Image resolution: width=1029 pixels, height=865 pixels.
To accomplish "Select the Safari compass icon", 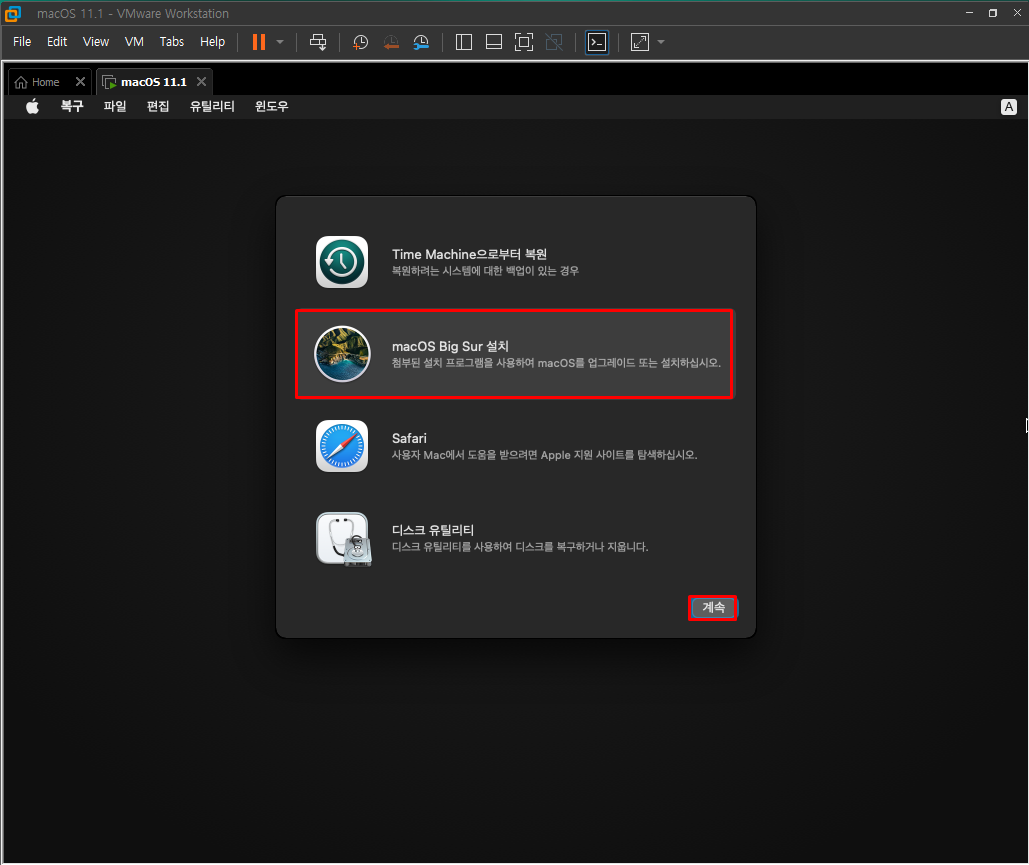I will click(342, 446).
